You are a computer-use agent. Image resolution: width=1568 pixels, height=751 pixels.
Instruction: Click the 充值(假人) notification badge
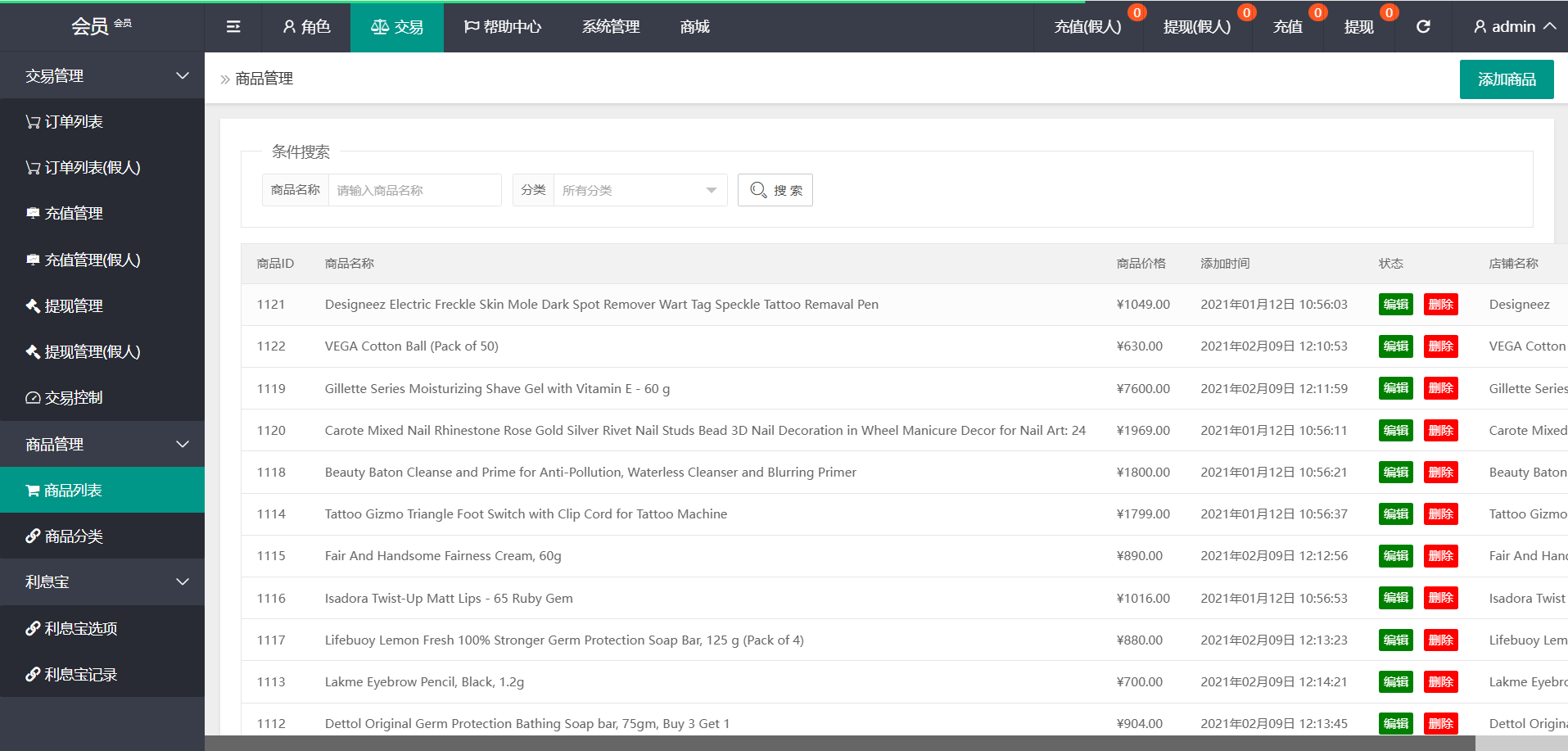coord(1136,12)
